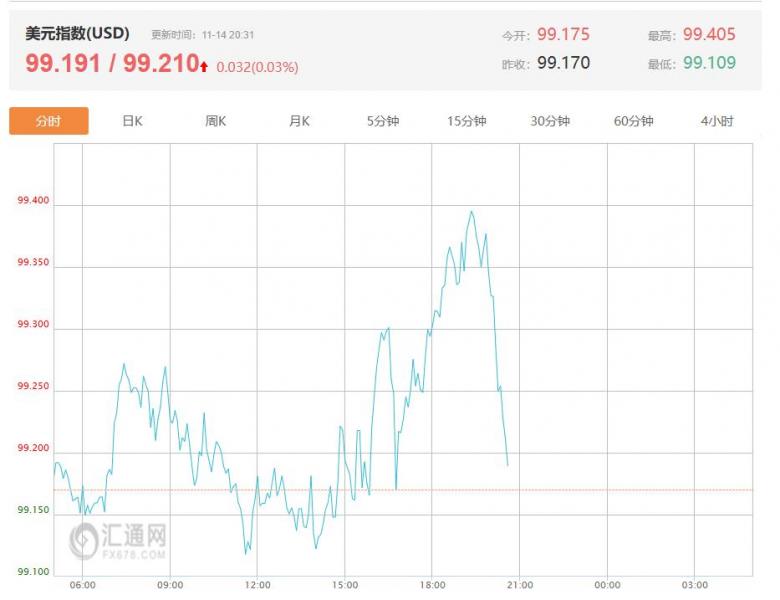The height and width of the screenshot is (600, 780).
Task: Click the 汇通网 watermark logo on the chart
Action: 118,540
